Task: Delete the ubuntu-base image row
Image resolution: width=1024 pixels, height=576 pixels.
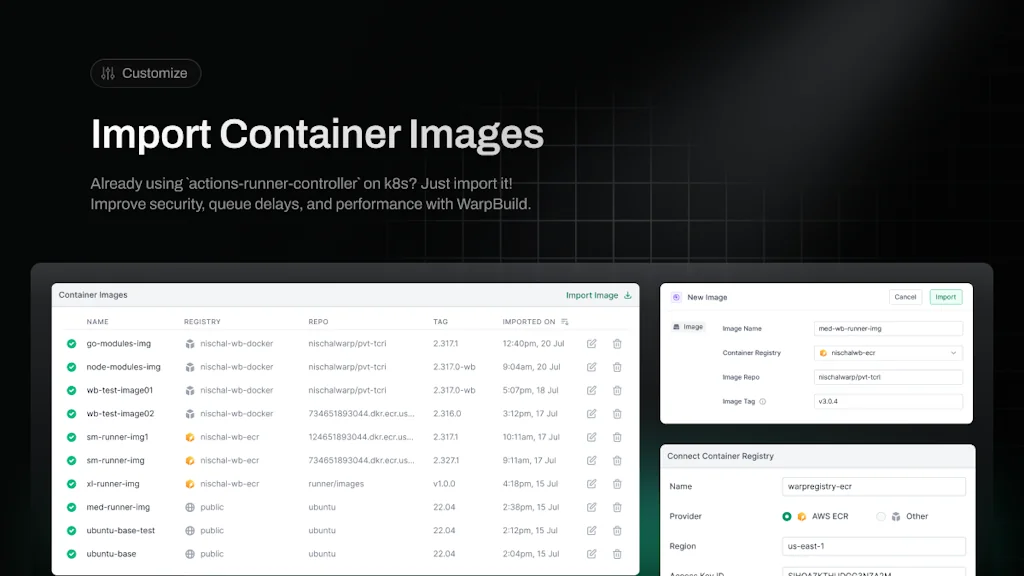Action: (617, 554)
